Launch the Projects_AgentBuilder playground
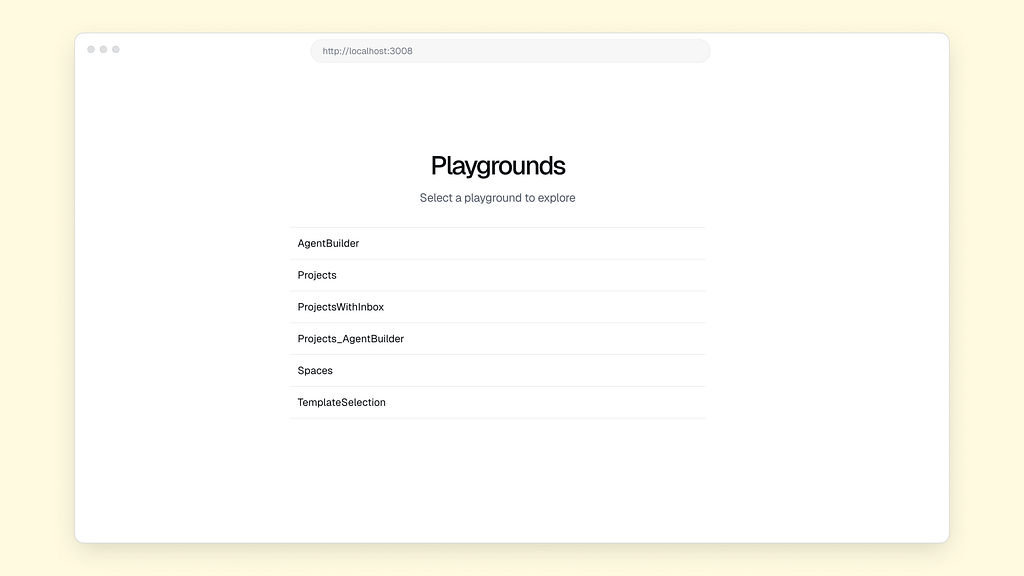Image resolution: width=1024 pixels, height=576 pixels. (350, 339)
